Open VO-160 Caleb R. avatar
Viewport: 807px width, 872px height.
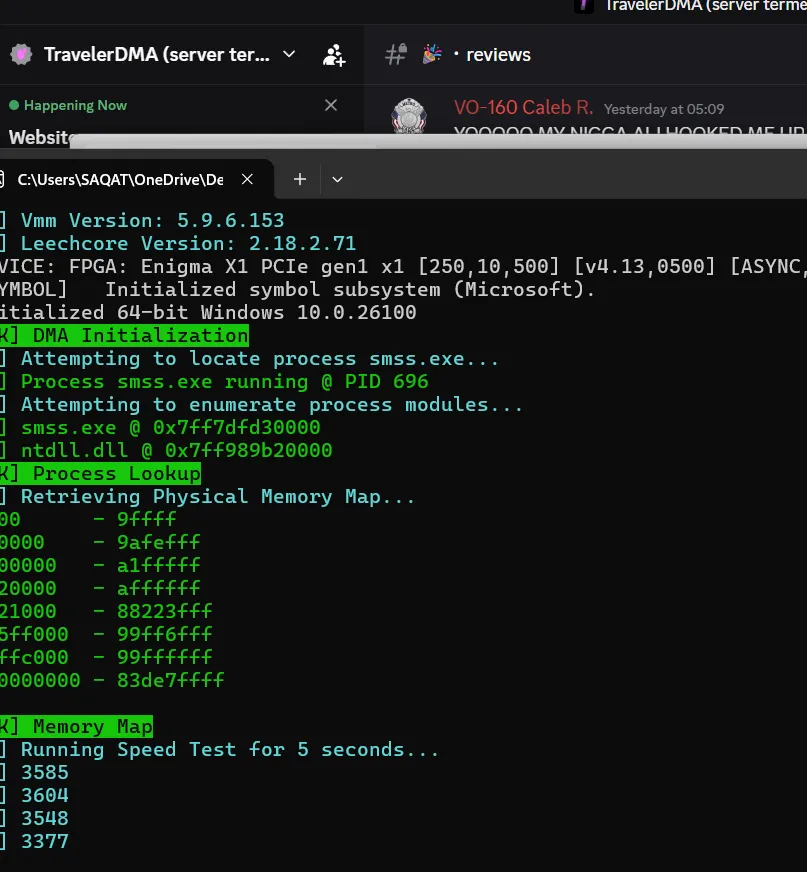(409, 116)
